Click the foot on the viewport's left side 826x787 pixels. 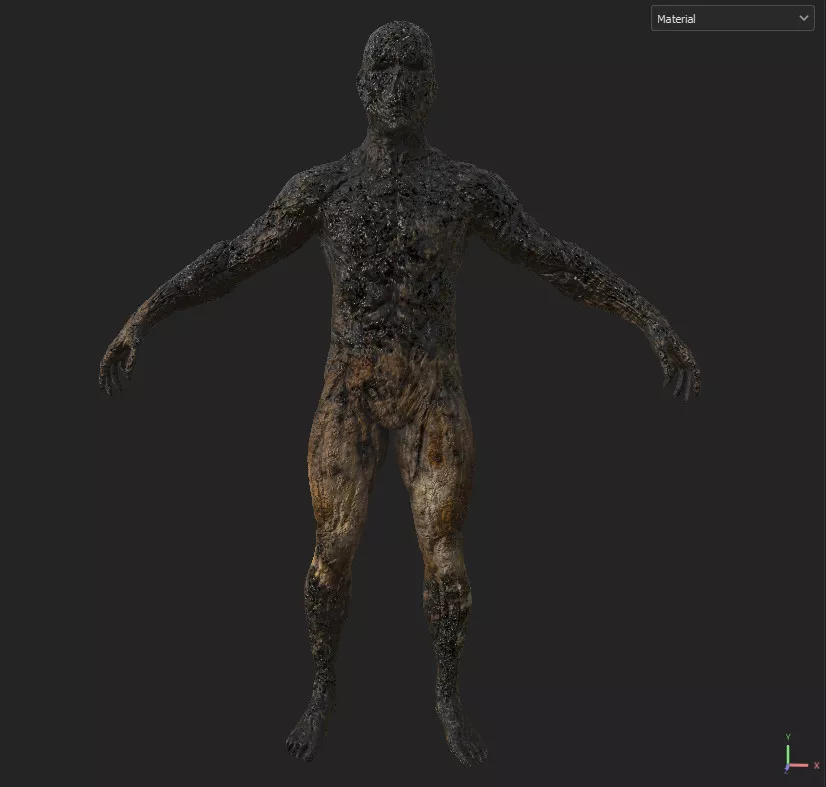(307, 735)
